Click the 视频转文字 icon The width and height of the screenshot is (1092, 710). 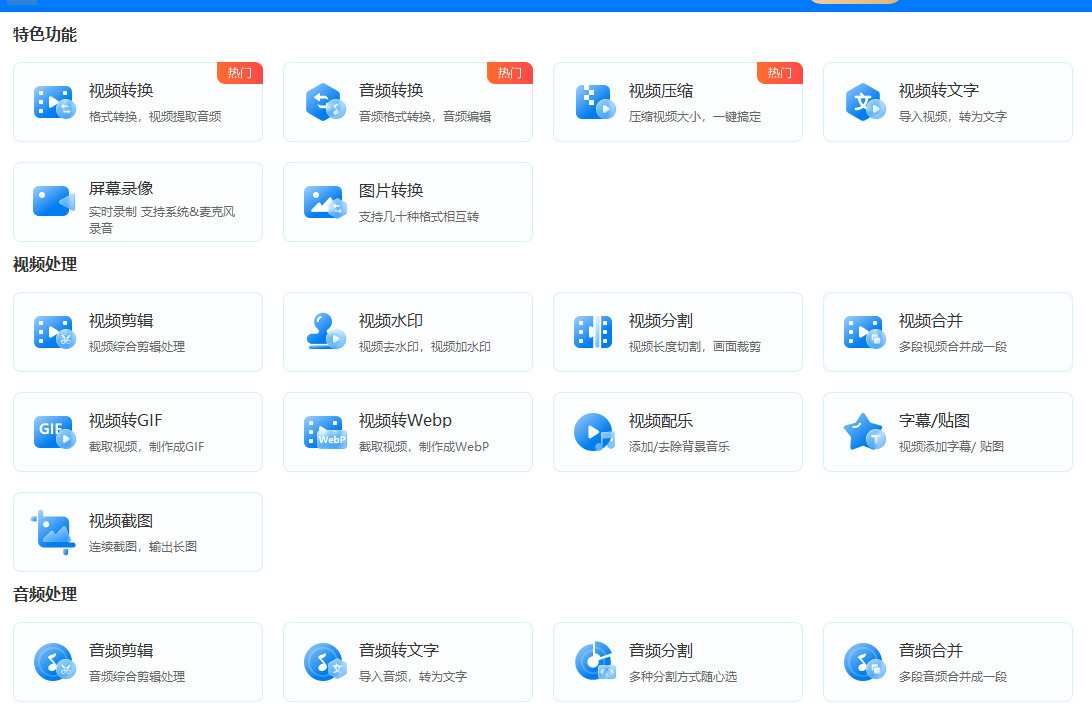[x=864, y=102]
